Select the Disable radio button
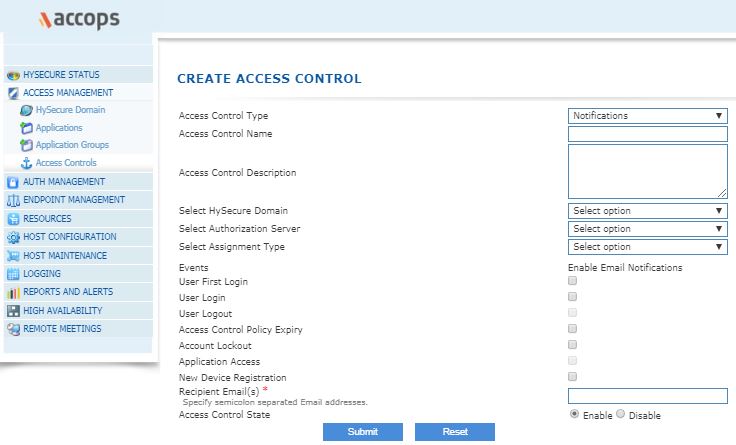 621,414
